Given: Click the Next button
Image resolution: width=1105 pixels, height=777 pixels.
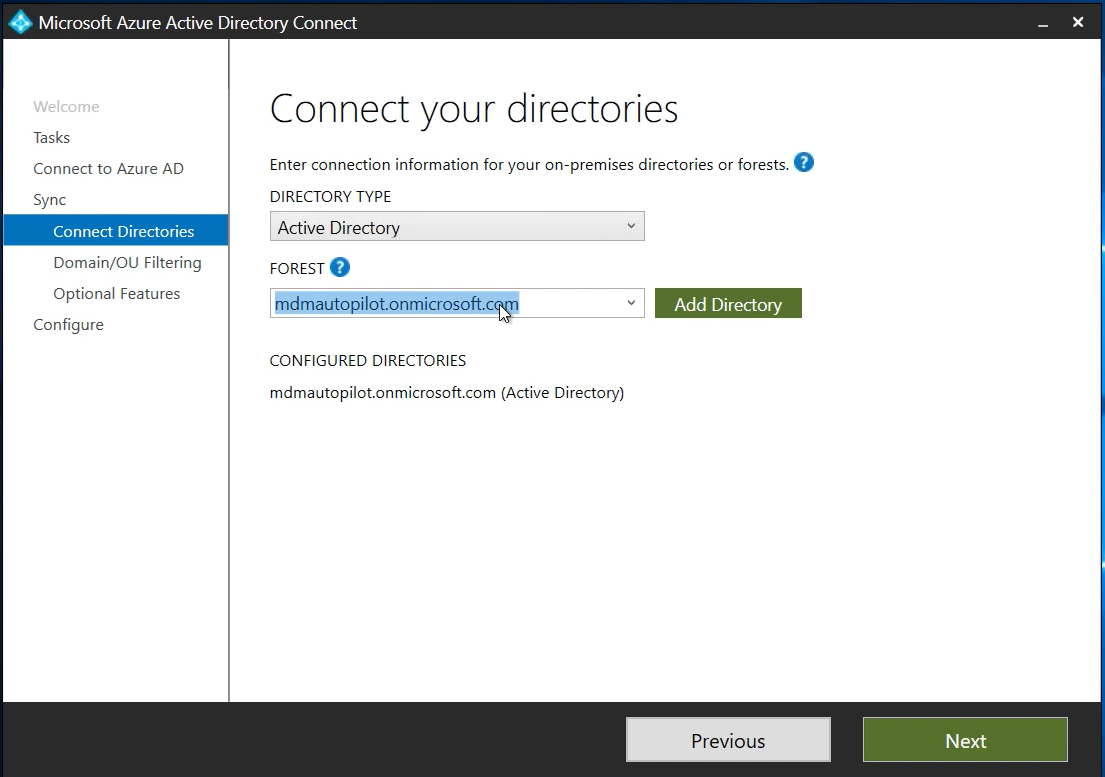Looking at the screenshot, I should pyautogui.click(x=965, y=740).
